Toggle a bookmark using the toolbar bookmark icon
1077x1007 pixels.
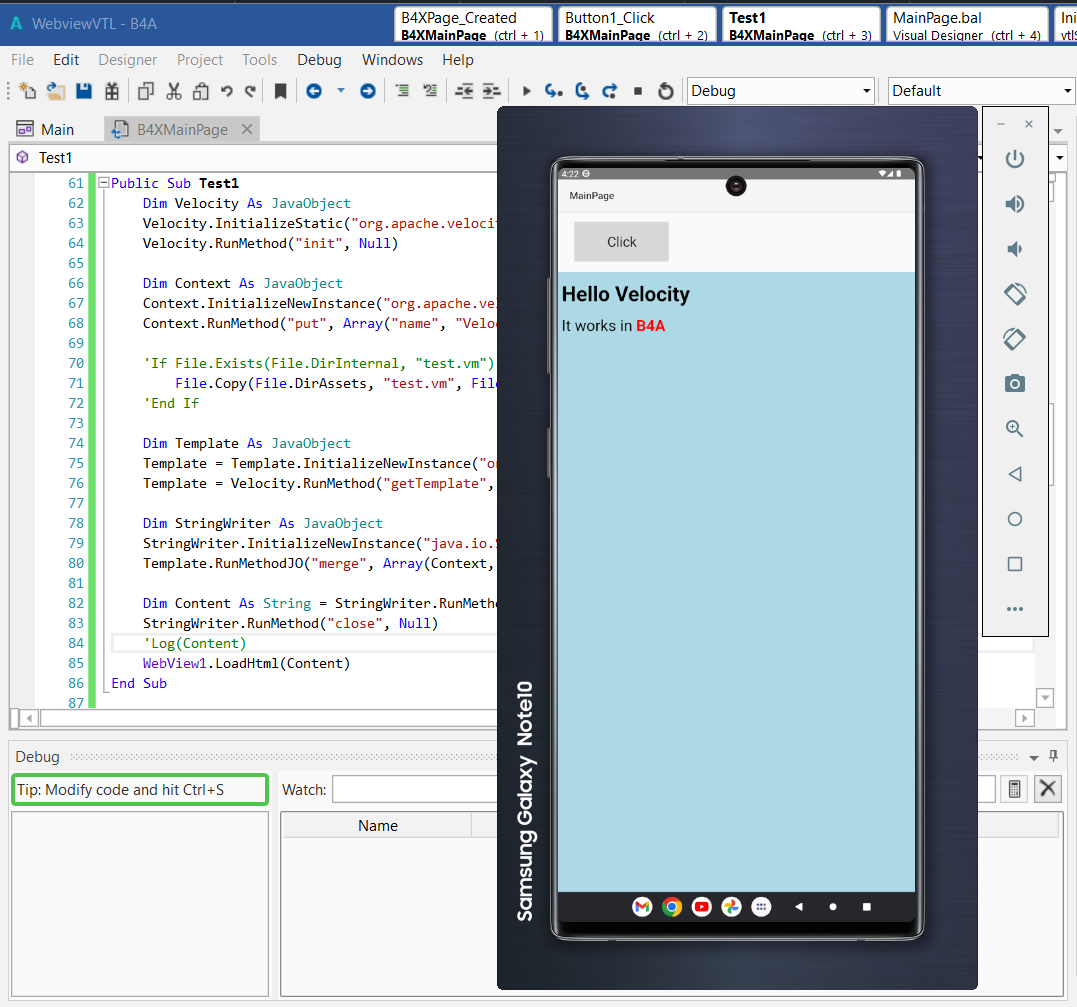point(280,90)
